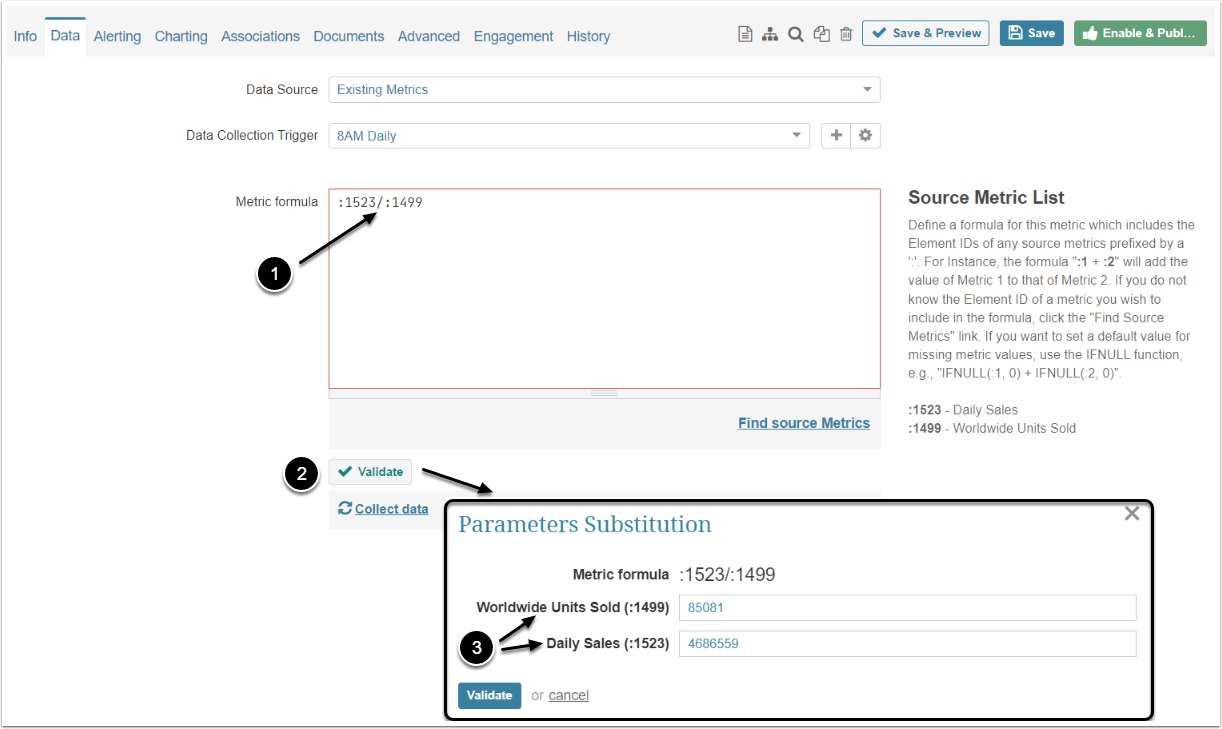Click the Collect data link
The width and height of the screenshot is (1222, 729).
click(x=383, y=509)
